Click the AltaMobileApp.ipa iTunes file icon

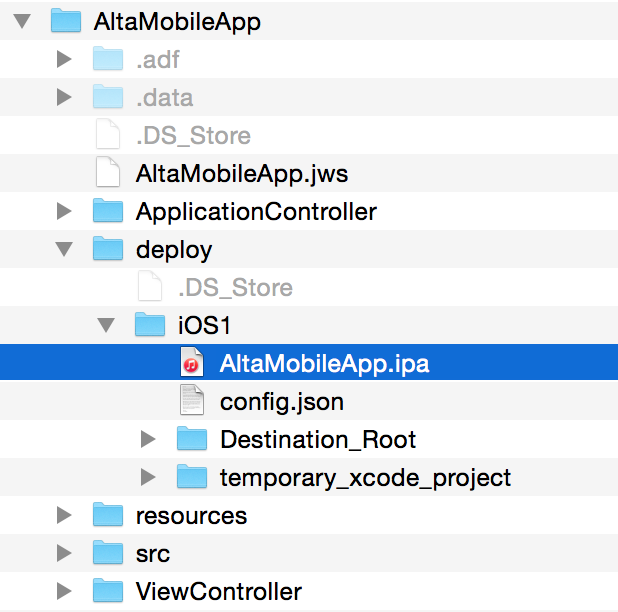(192, 362)
